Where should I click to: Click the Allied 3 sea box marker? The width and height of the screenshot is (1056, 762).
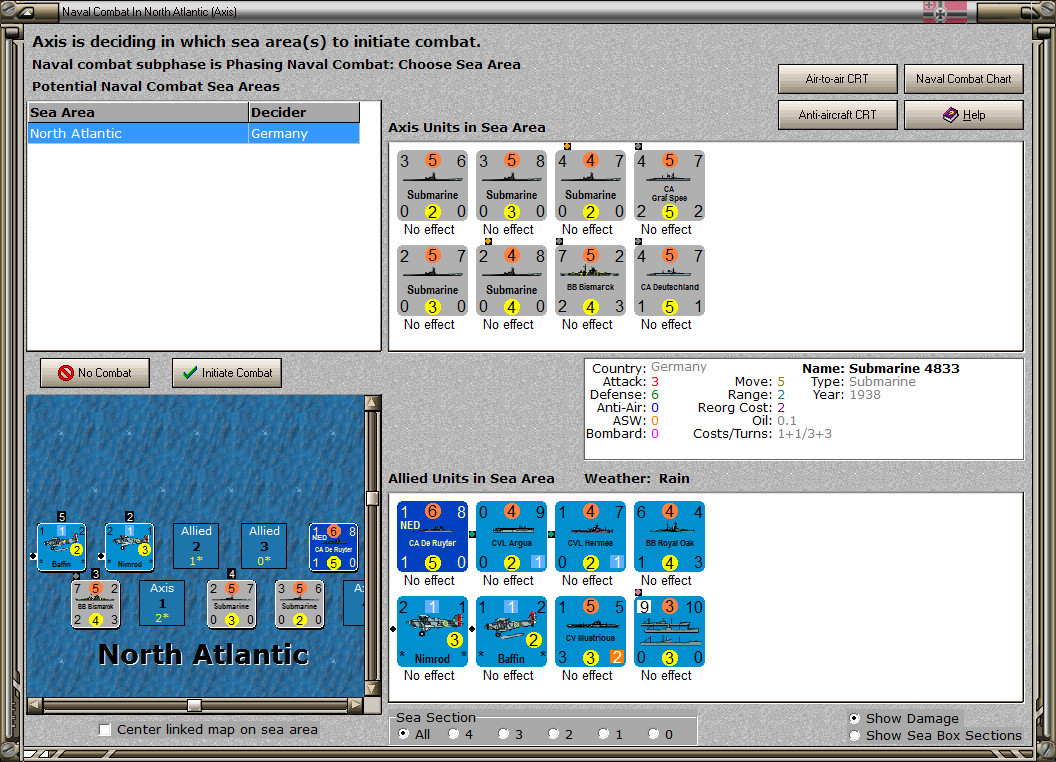coord(264,546)
